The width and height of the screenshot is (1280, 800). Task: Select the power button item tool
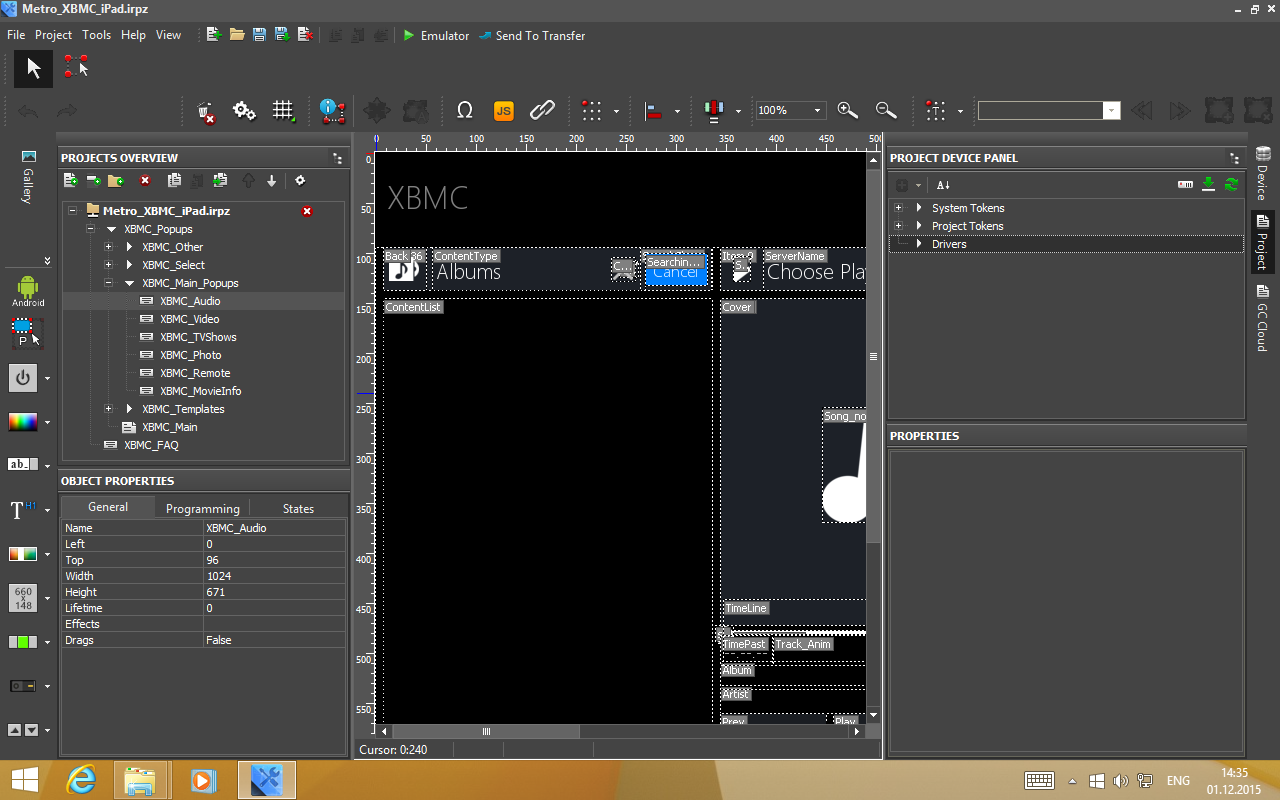[x=22, y=378]
